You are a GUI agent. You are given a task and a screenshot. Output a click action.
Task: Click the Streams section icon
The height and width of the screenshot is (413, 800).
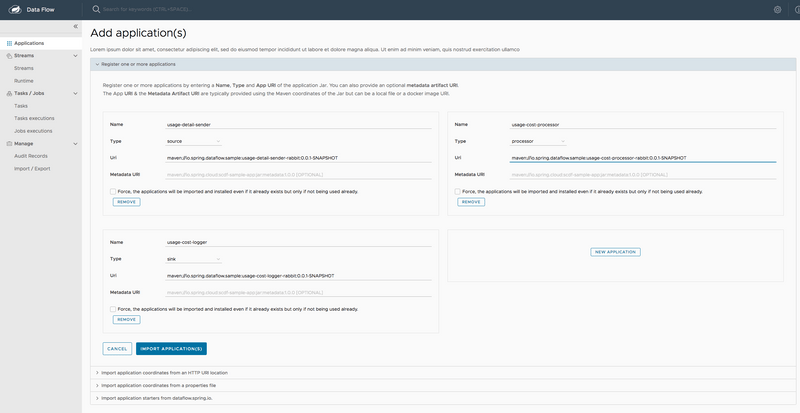[9, 56]
